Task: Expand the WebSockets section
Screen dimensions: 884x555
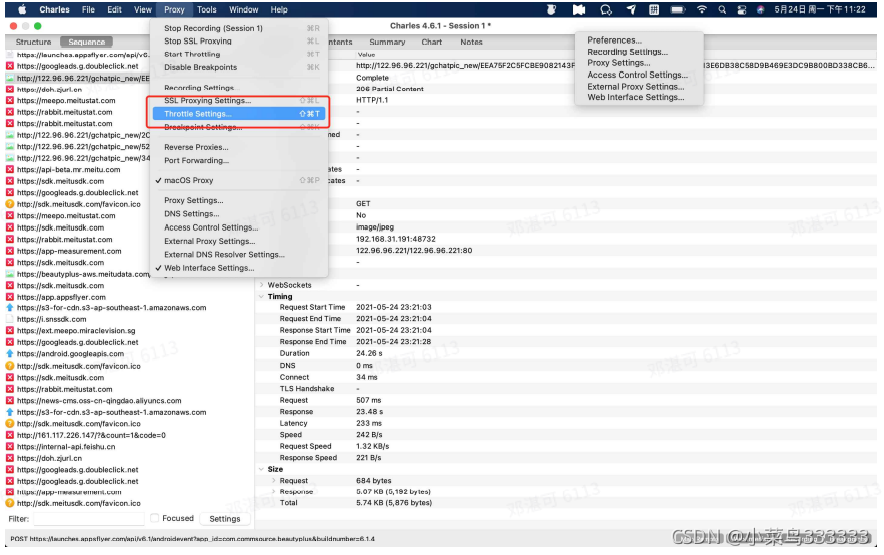Action: [x=262, y=285]
